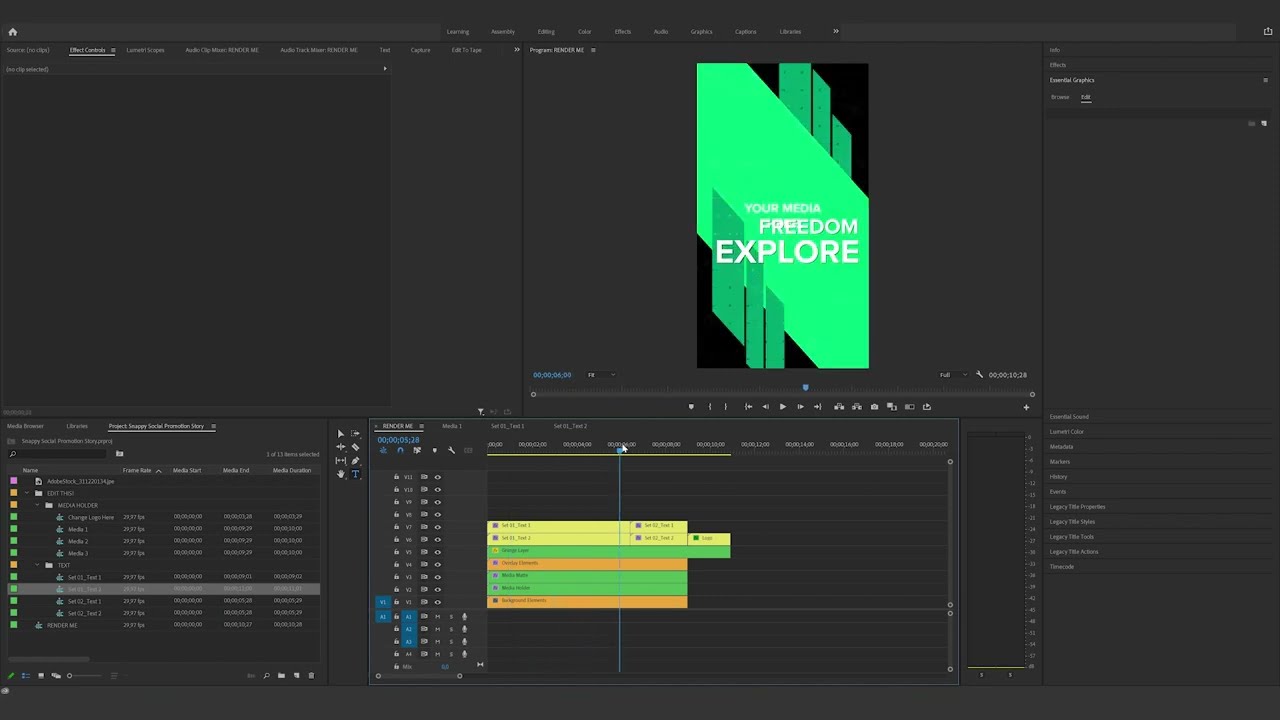Switch to Media 1 timeline tab
Screen dimensions: 1280x720
(x=452, y=426)
